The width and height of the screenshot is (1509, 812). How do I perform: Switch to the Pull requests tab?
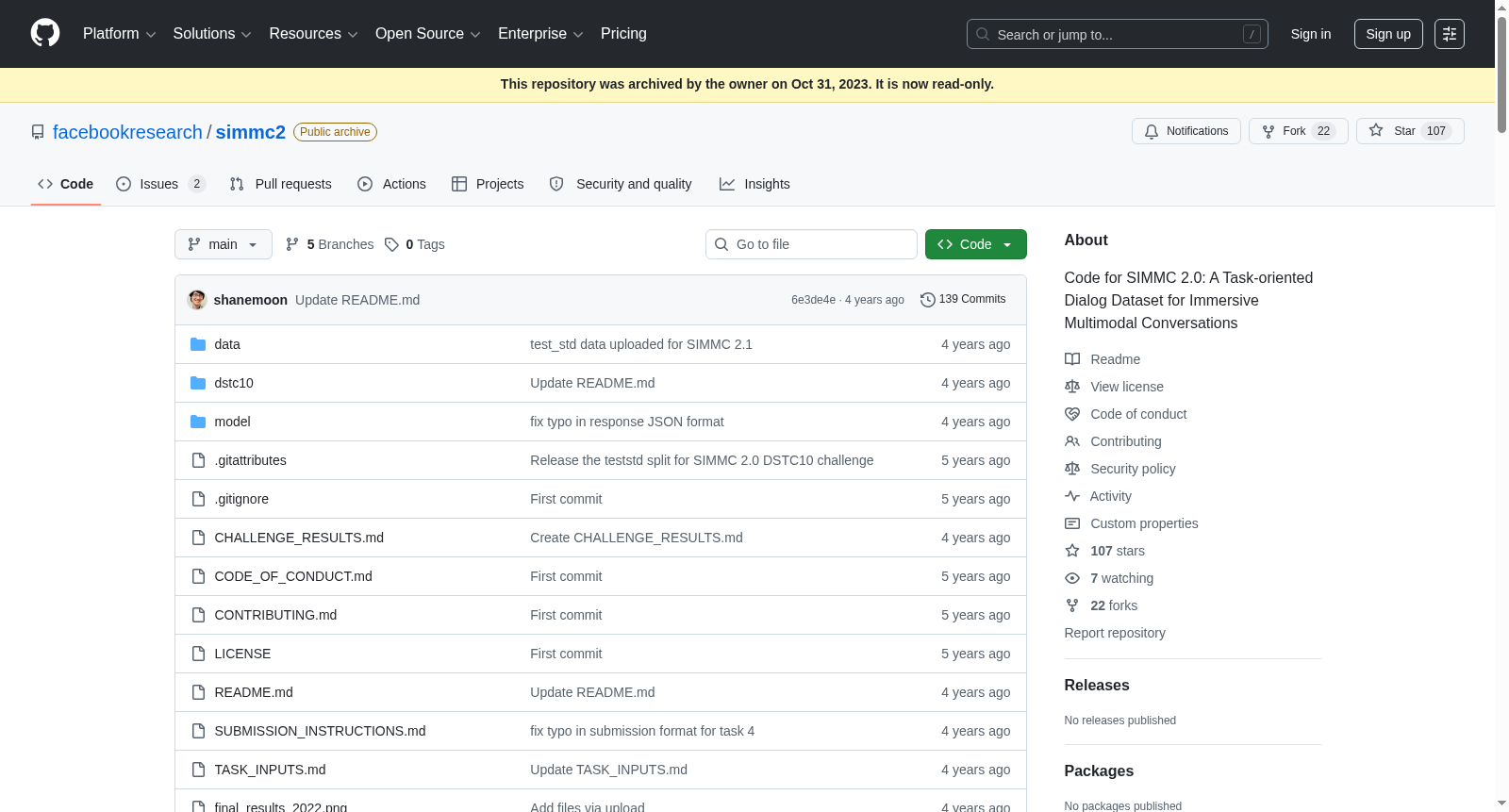pos(281,184)
